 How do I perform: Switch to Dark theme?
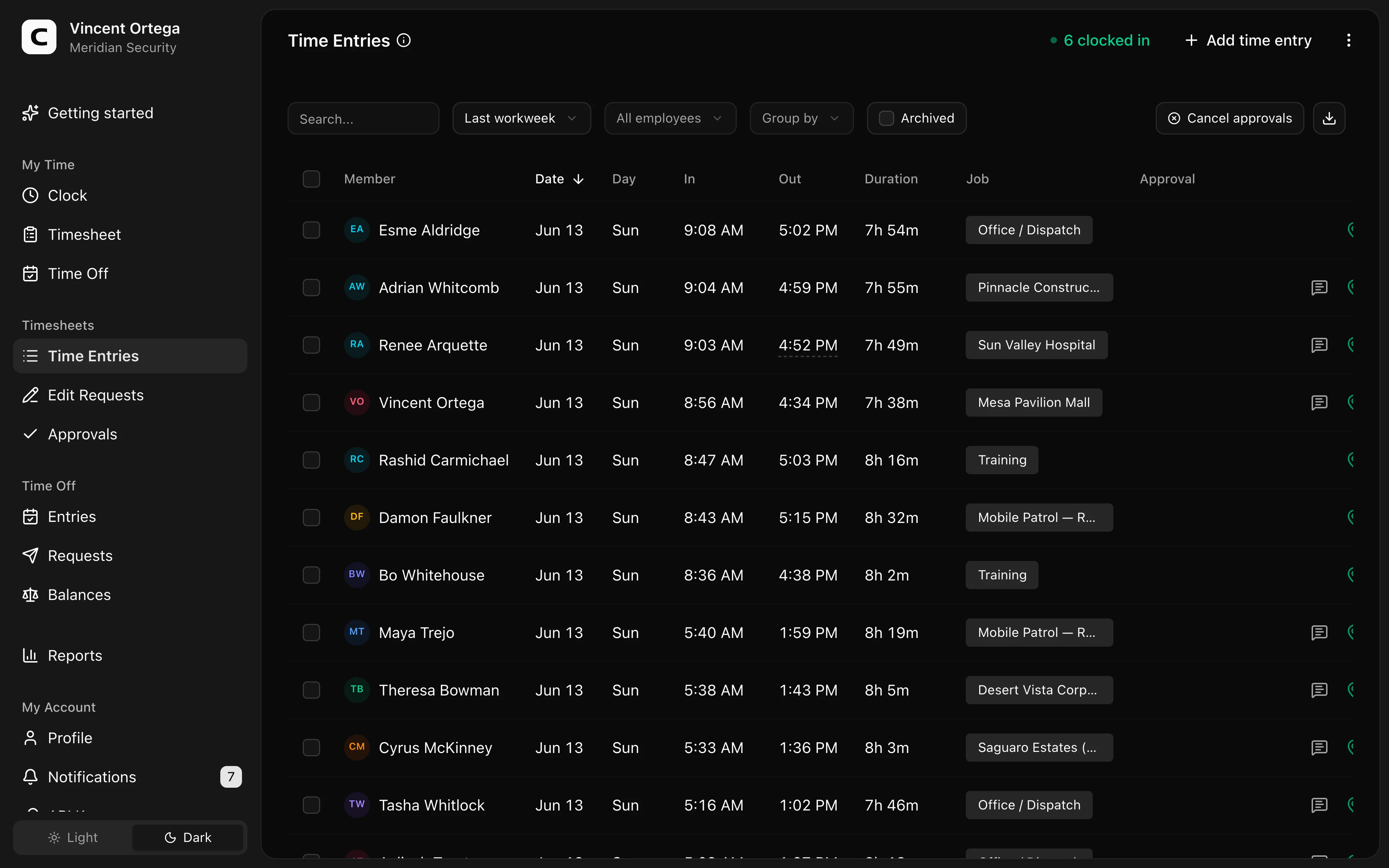click(x=188, y=838)
